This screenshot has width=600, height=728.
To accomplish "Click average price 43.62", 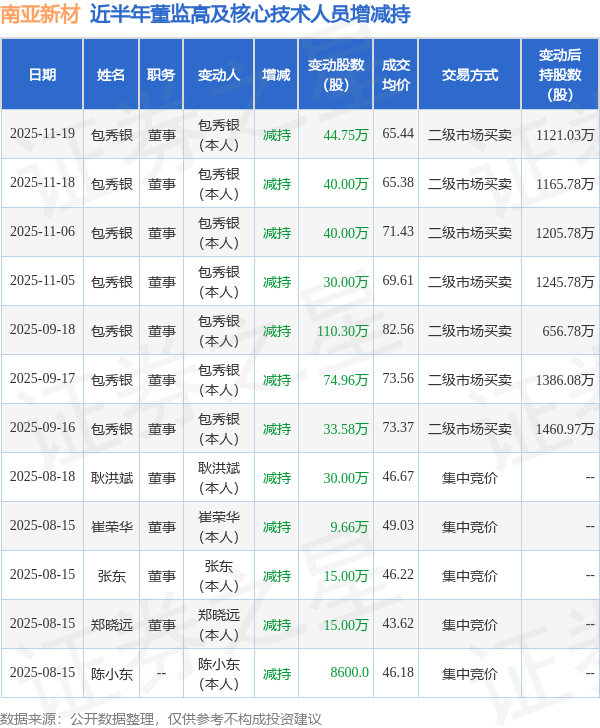I will [398, 624].
